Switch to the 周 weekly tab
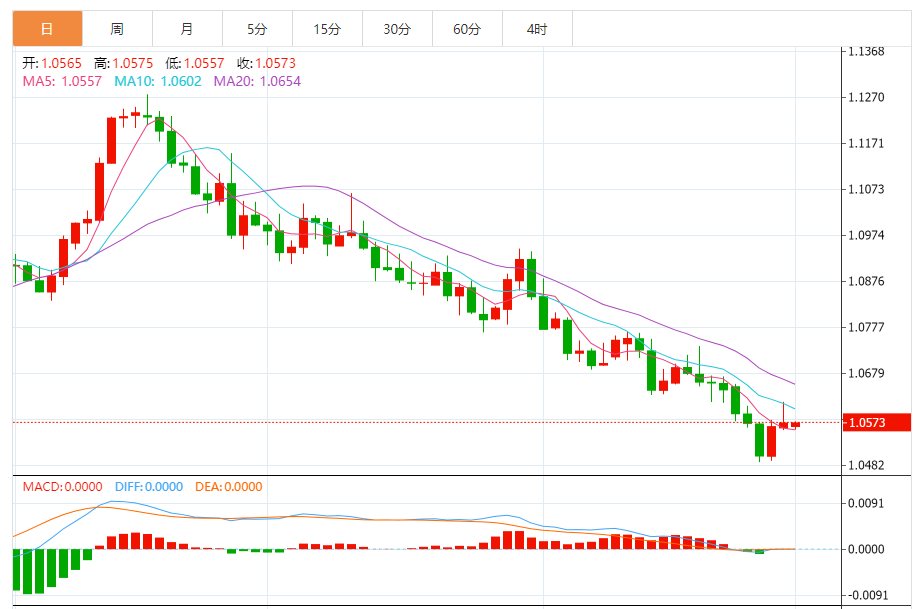The image size is (921, 609). click(x=117, y=29)
